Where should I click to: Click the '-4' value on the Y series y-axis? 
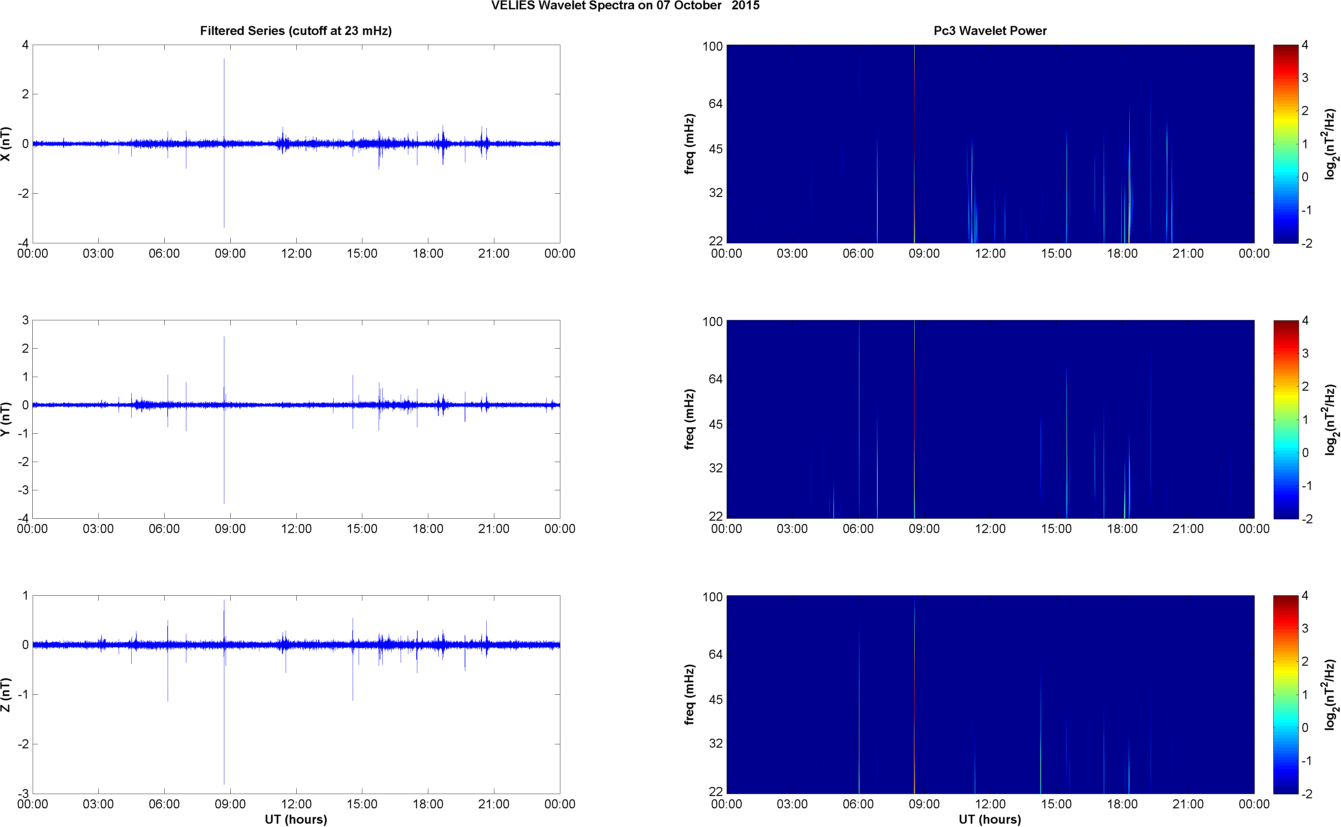point(23,518)
